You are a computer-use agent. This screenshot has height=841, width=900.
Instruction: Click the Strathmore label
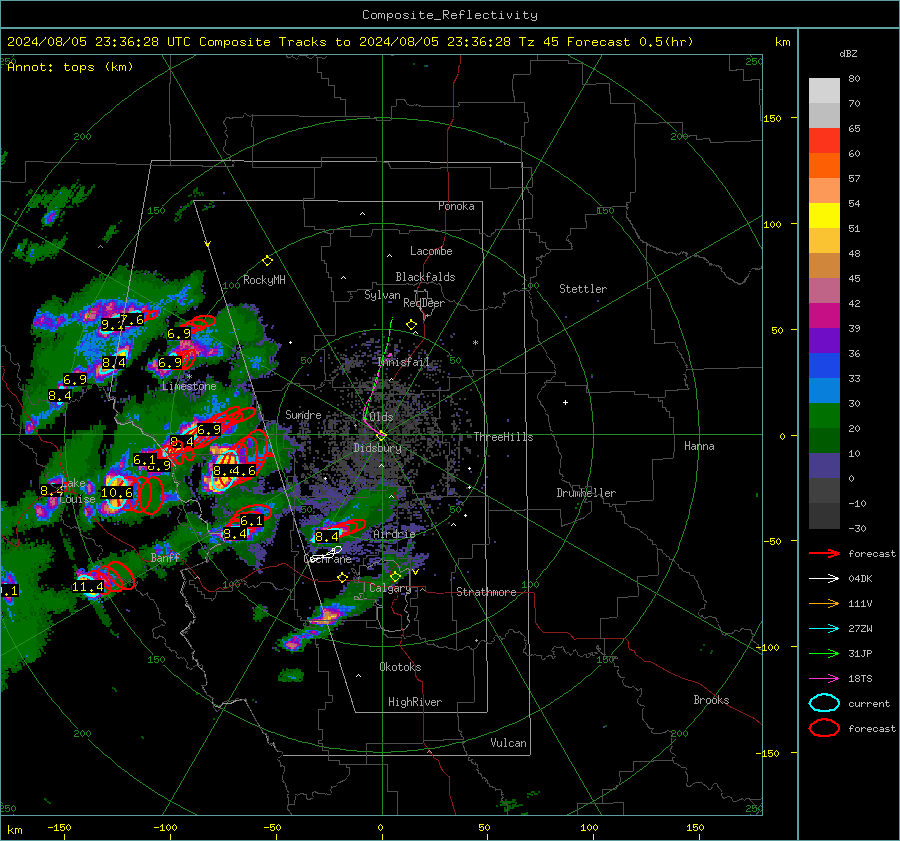(x=486, y=592)
